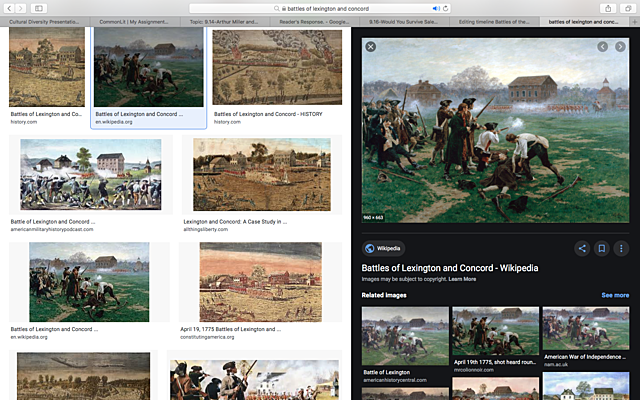Screen dimensions: 640x400
Task: Switch to 'CommonLit | My Assignment' tab
Action: pos(133,22)
